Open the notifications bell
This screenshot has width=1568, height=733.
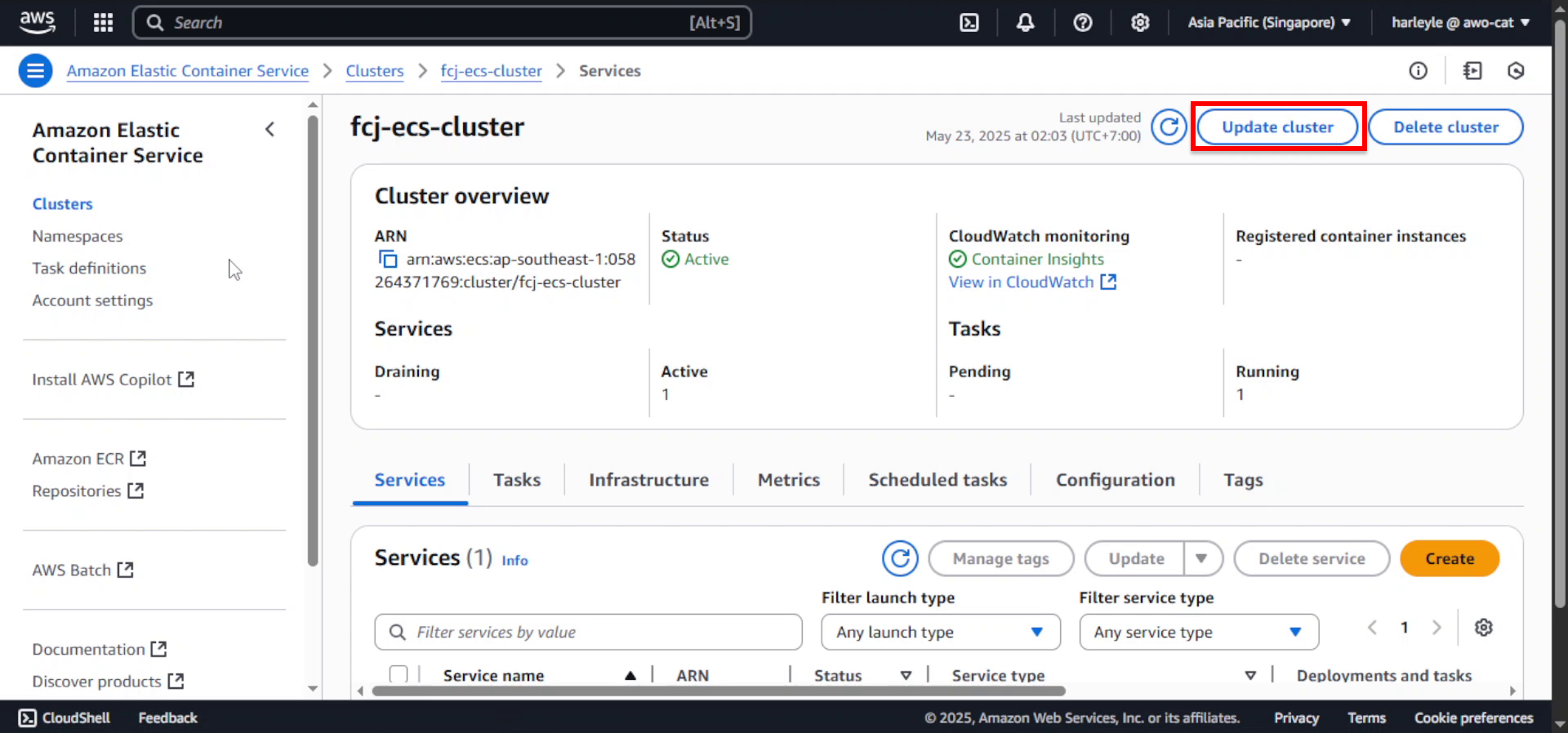1025,22
